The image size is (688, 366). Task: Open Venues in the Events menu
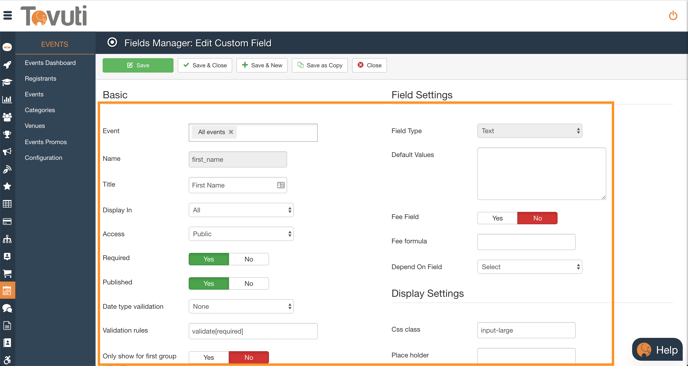pyautogui.click(x=35, y=126)
